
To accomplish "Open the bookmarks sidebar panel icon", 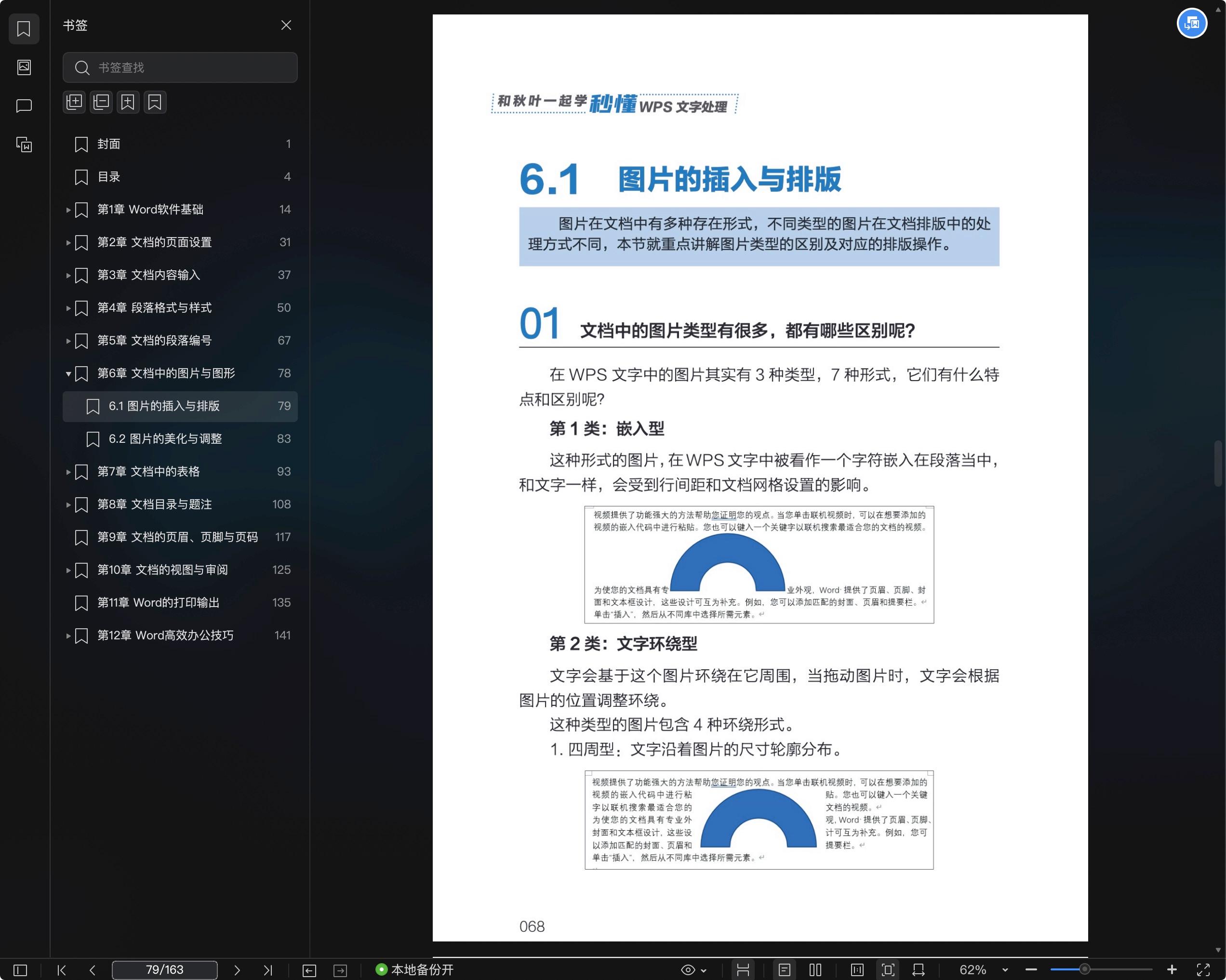I will tap(24, 29).
